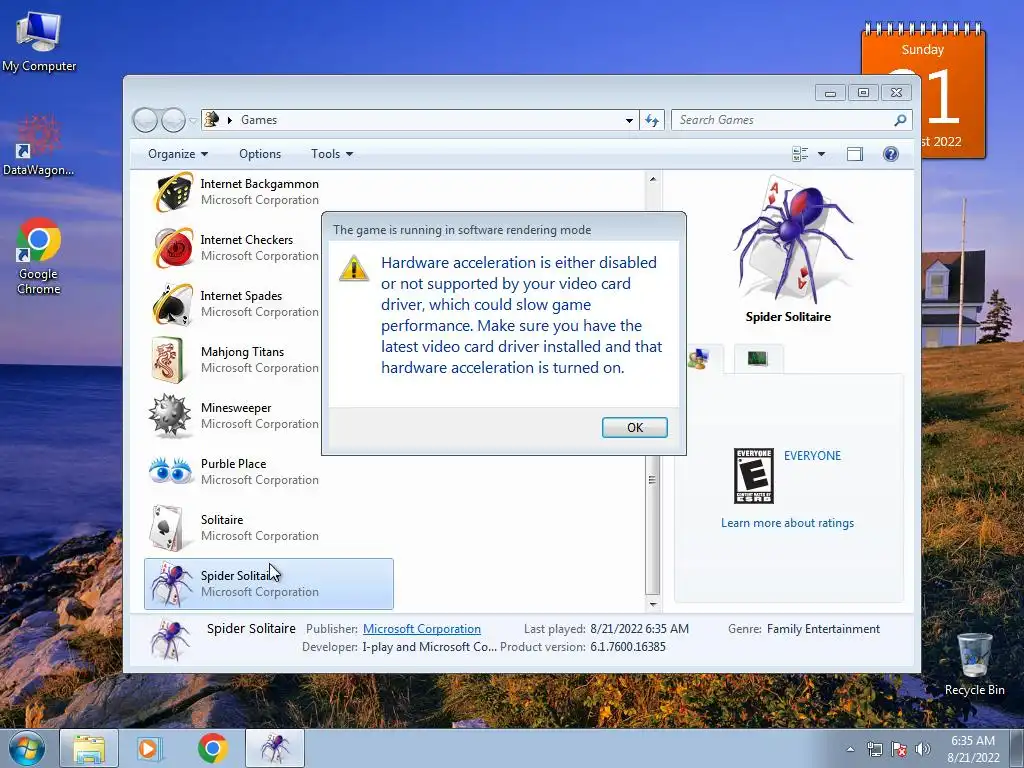The image size is (1024, 768).
Task: Switch to the ratings tab in preview pane
Action: pos(700,359)
